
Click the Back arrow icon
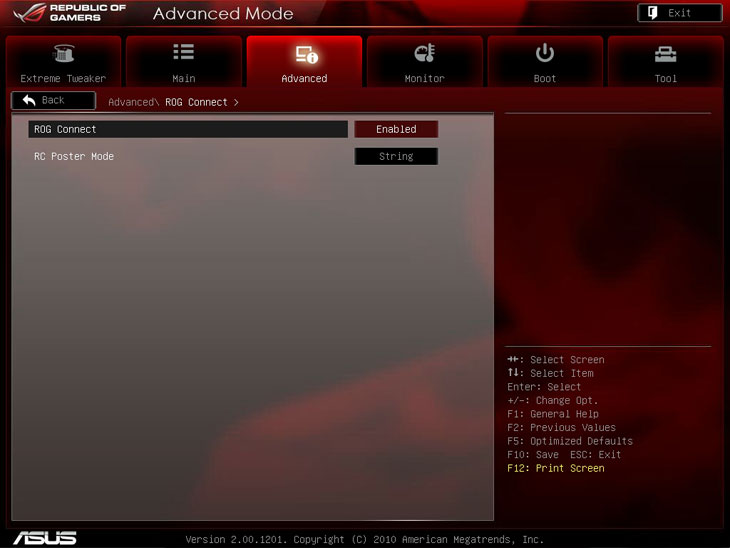click(29, 100)
